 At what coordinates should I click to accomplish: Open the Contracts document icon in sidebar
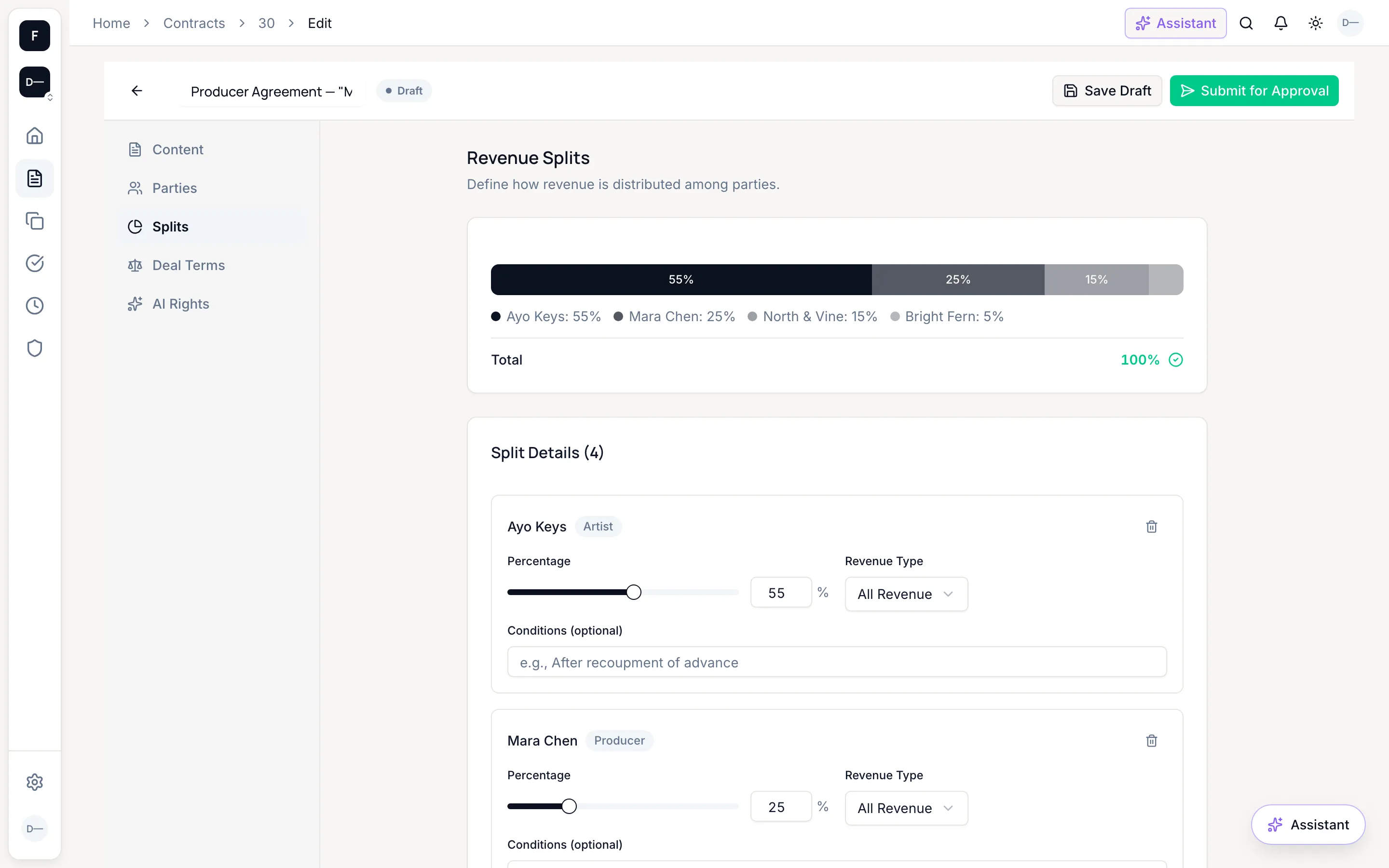point(34,178)
